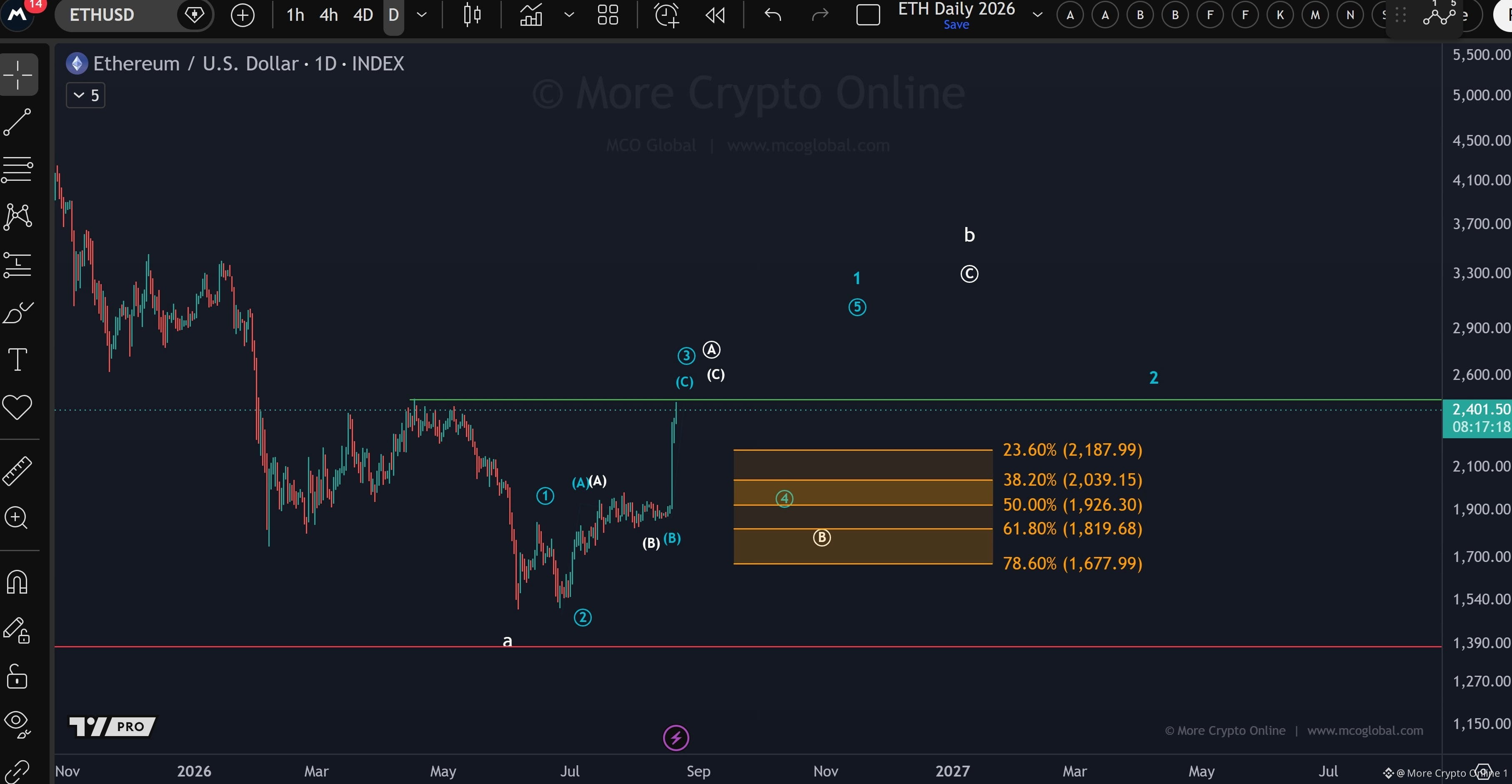1512x784 pixels.
Task: Select the blue circled 5 wave label
Action: click(857, 307)
